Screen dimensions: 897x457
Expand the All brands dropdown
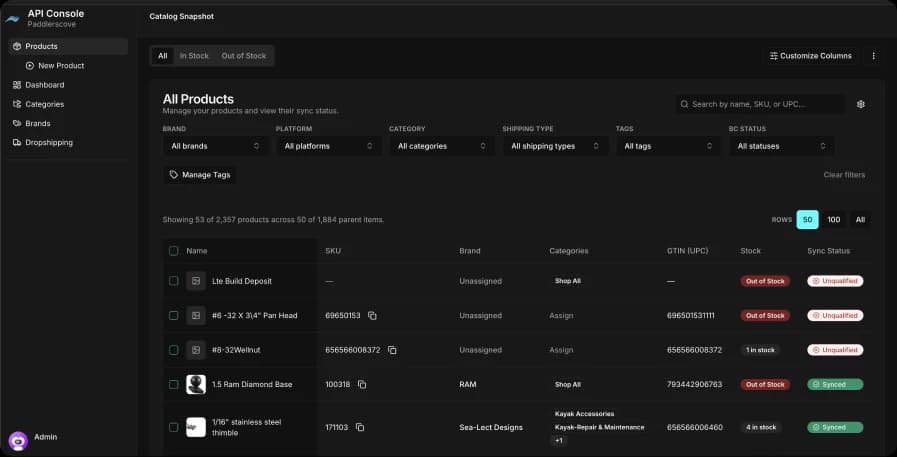pos(215,146)
